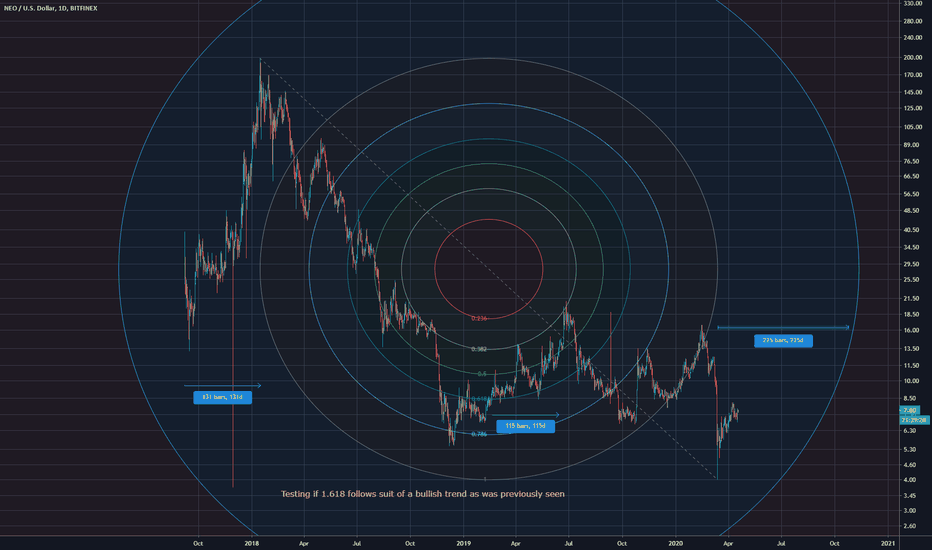Click the 2021 label on the time axis

tap(888, 543)
